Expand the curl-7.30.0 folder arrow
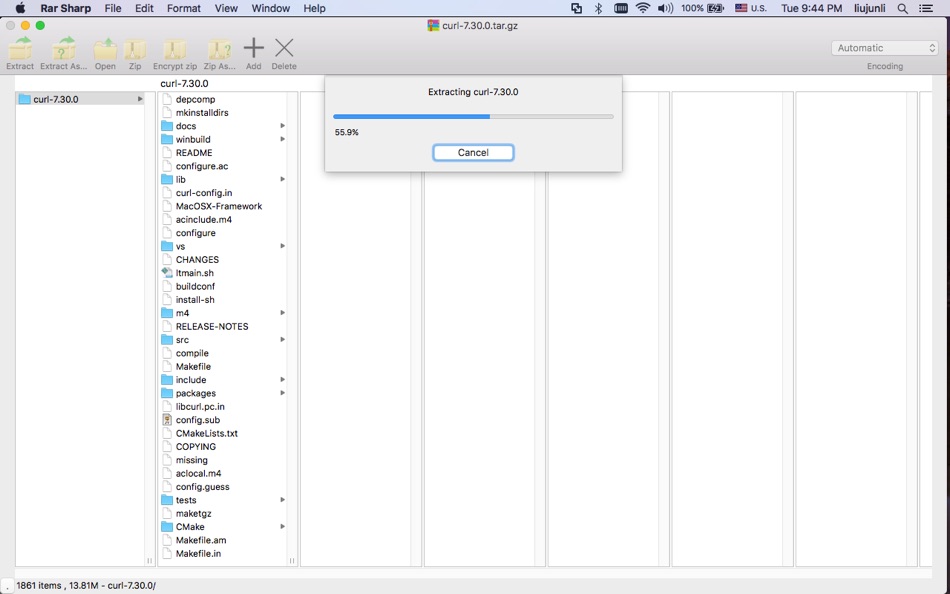 click(x=140, y=99)
